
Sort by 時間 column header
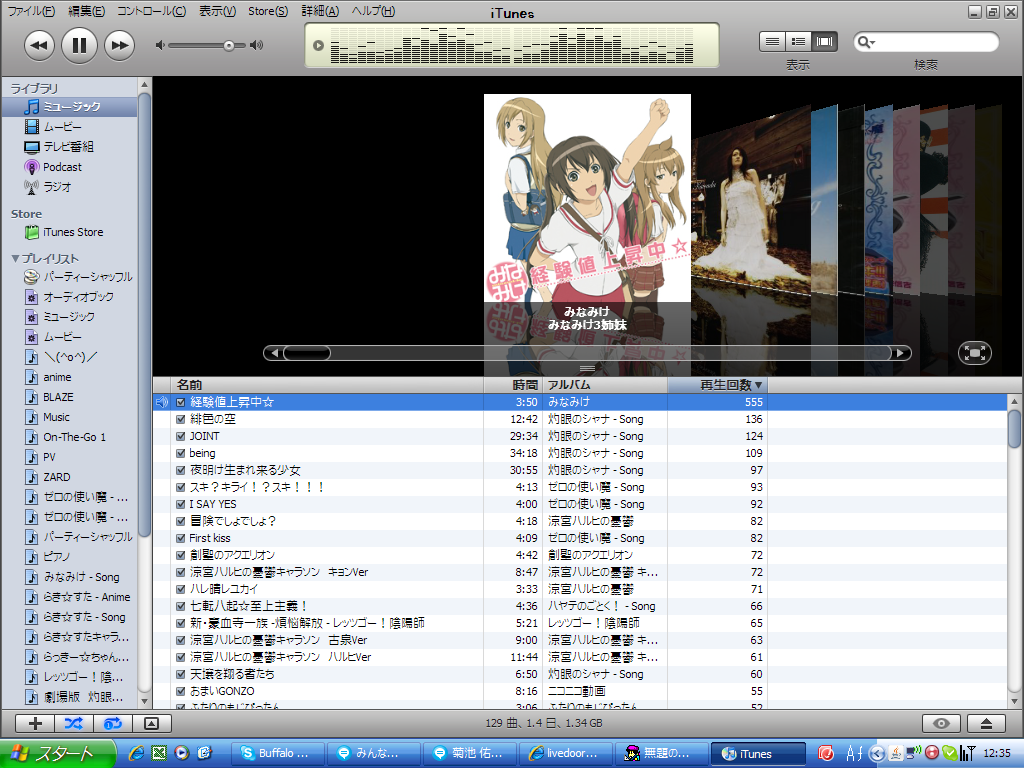click(511, 385)
